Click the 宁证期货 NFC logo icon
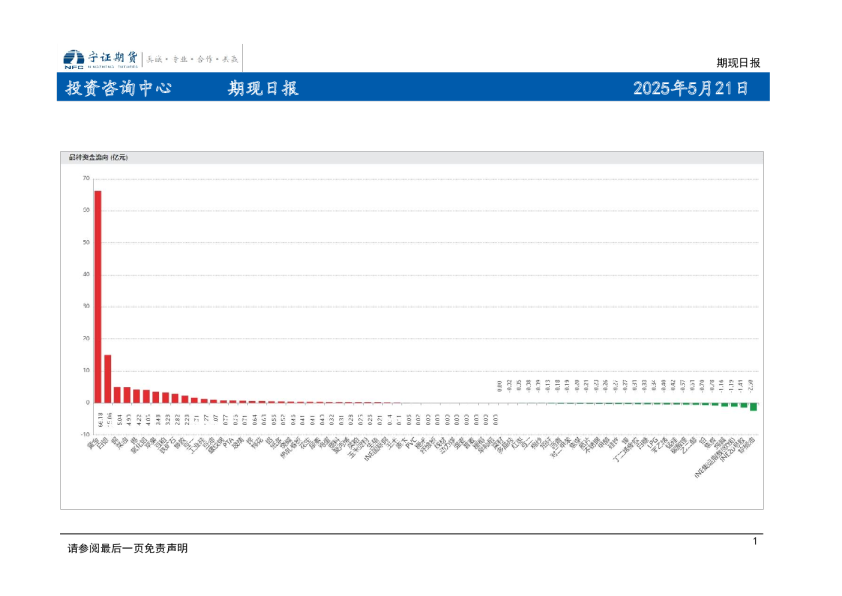The width and height of the screenshot is (842, 596). [73, 59]
